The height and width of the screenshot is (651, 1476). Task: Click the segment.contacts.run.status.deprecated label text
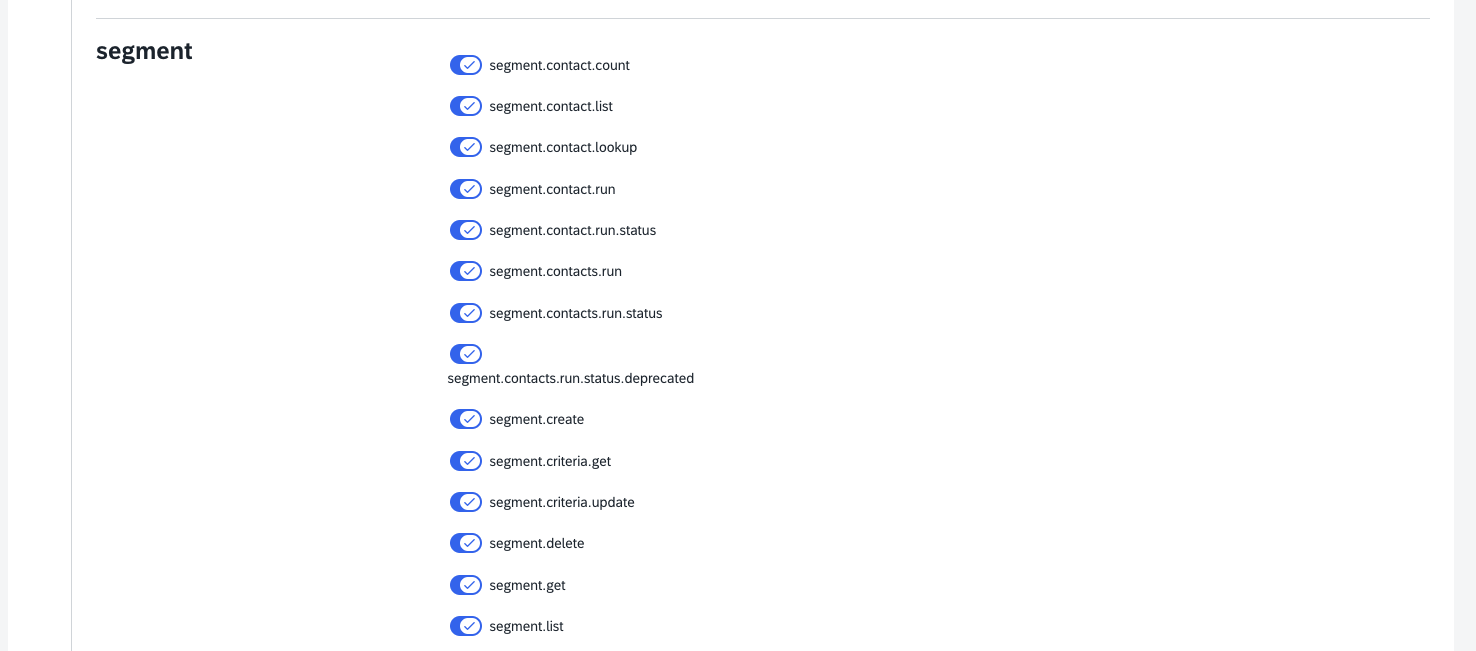click(x=570, y=379)
